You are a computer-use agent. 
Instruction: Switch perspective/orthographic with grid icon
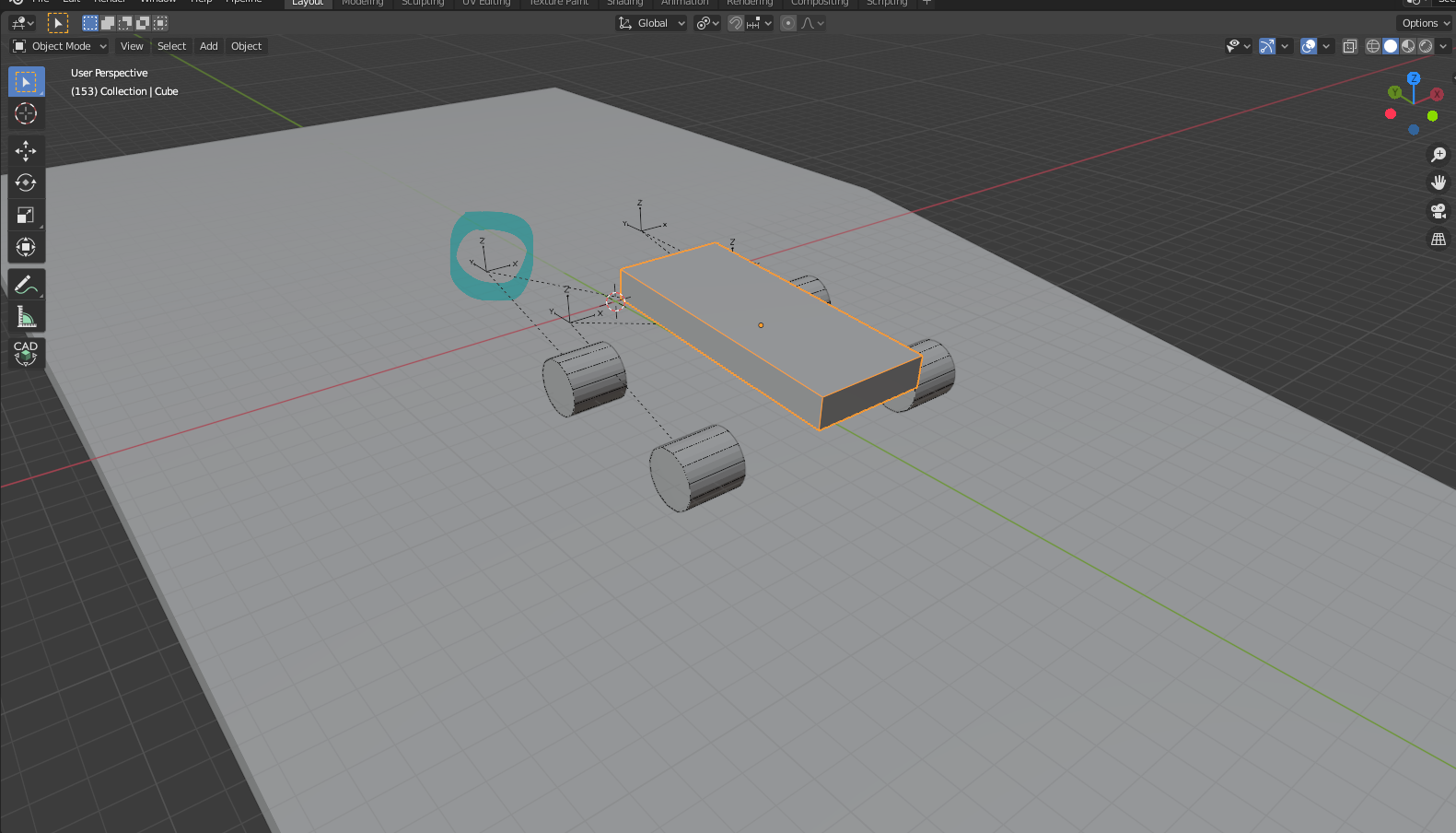tap(1439, 240)
